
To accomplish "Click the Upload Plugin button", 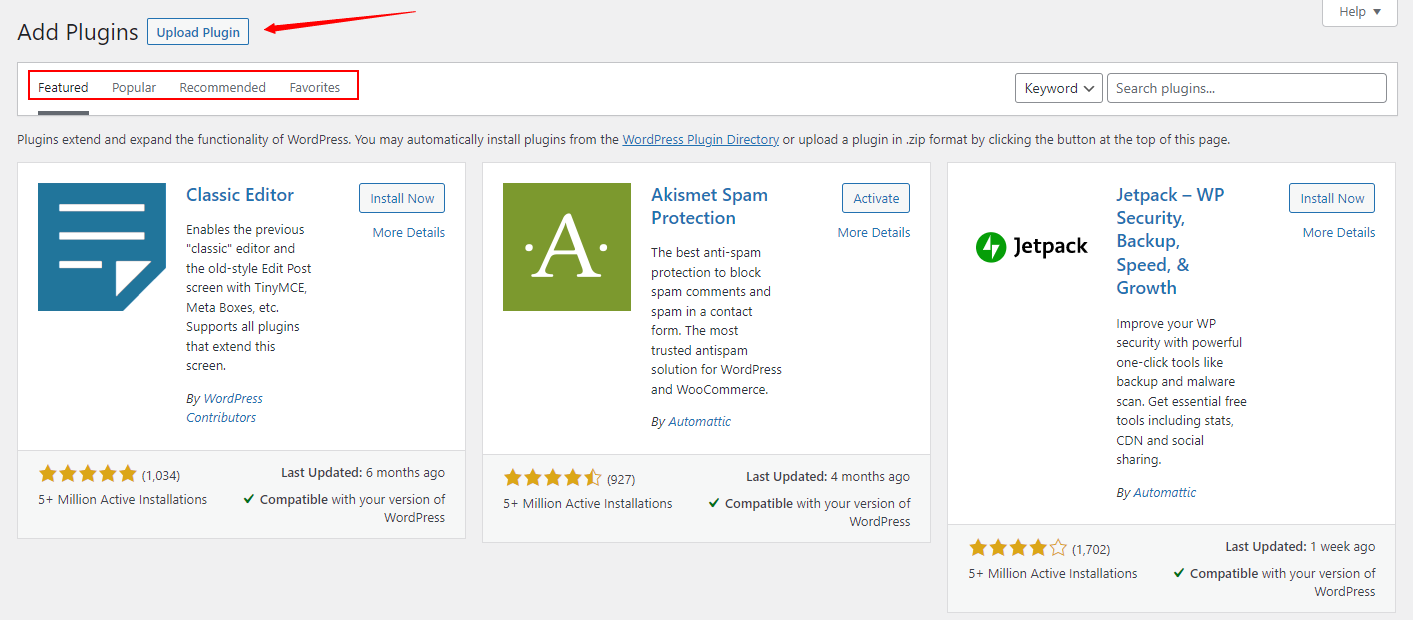I will (x=198, y=32).
